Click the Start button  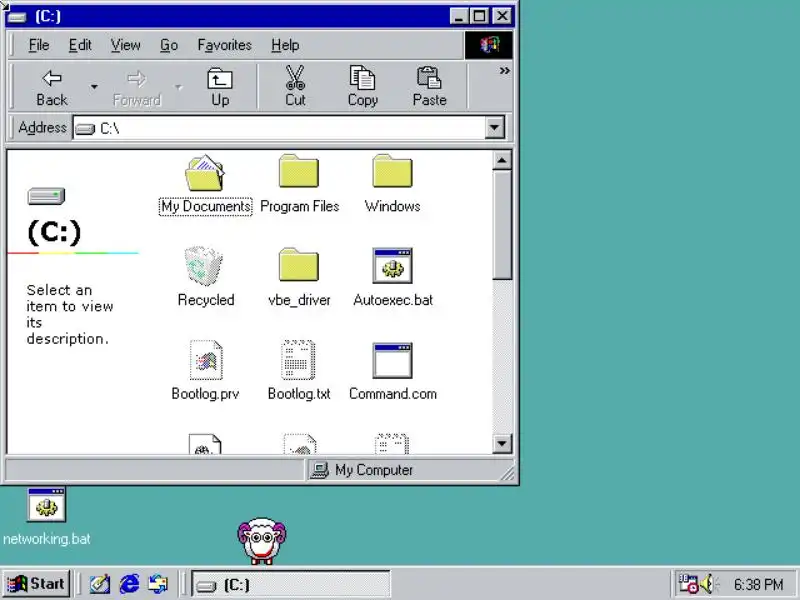coord(36,584)
